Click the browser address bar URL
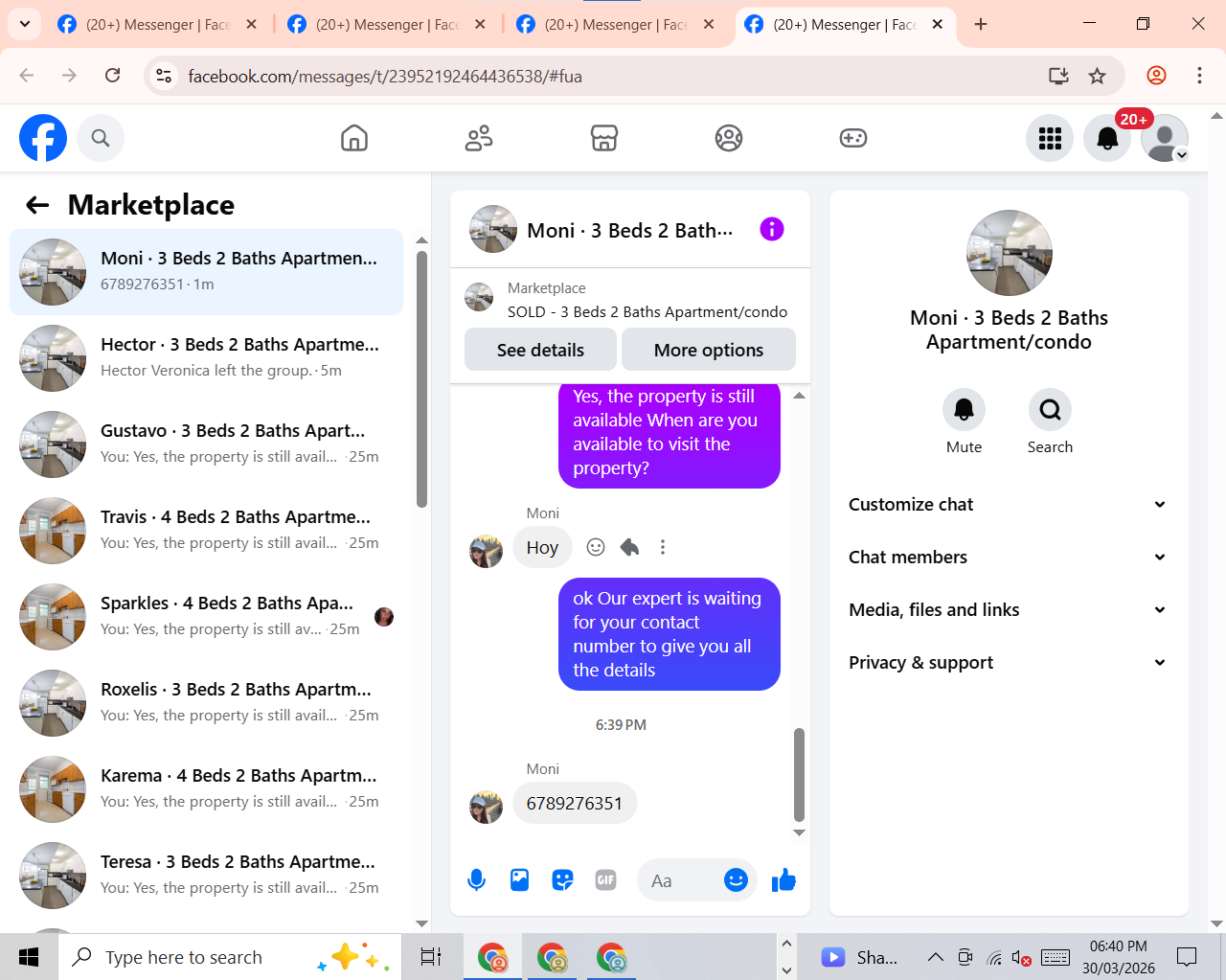The width and height of the screenshot is (1226, 980). coord(385,76)
